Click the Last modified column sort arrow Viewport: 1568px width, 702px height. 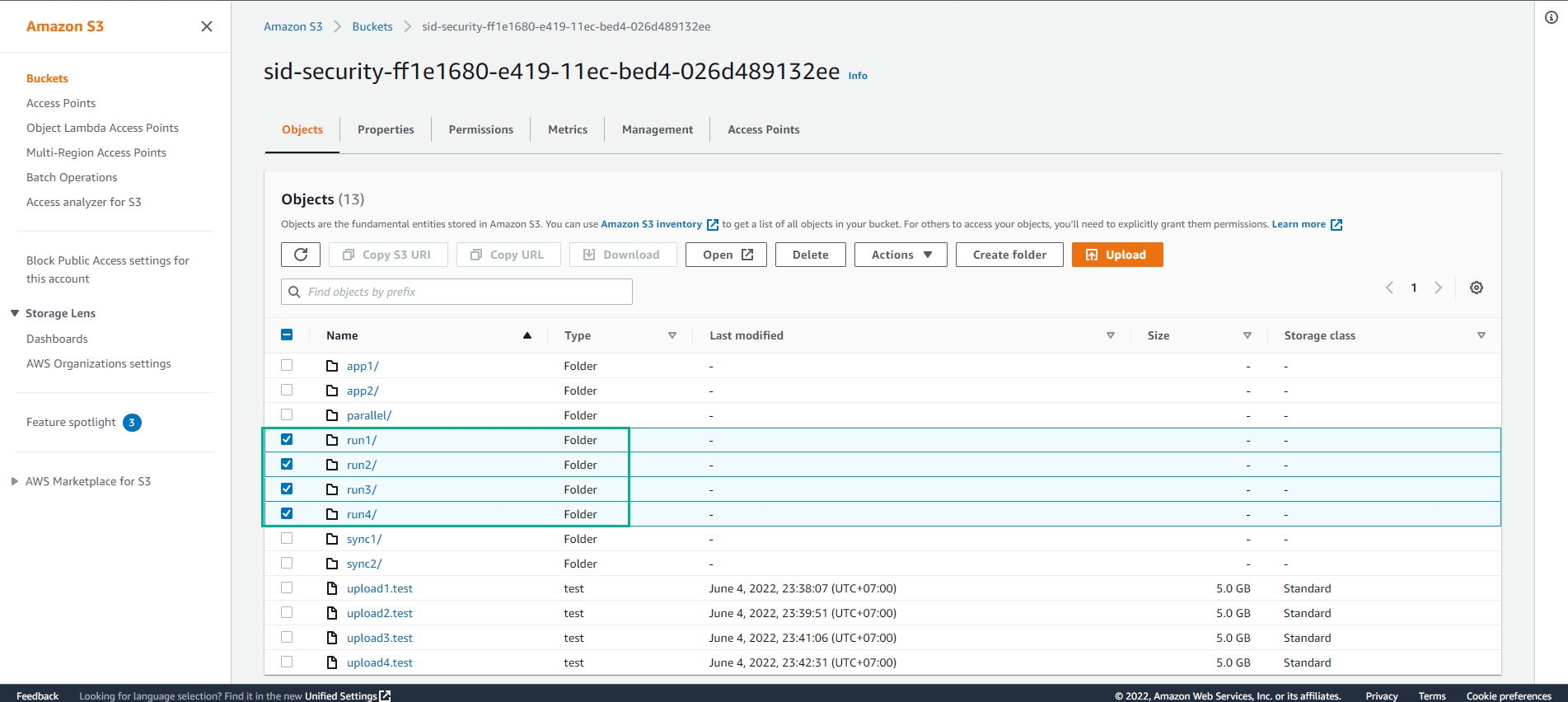(1111, 335)
